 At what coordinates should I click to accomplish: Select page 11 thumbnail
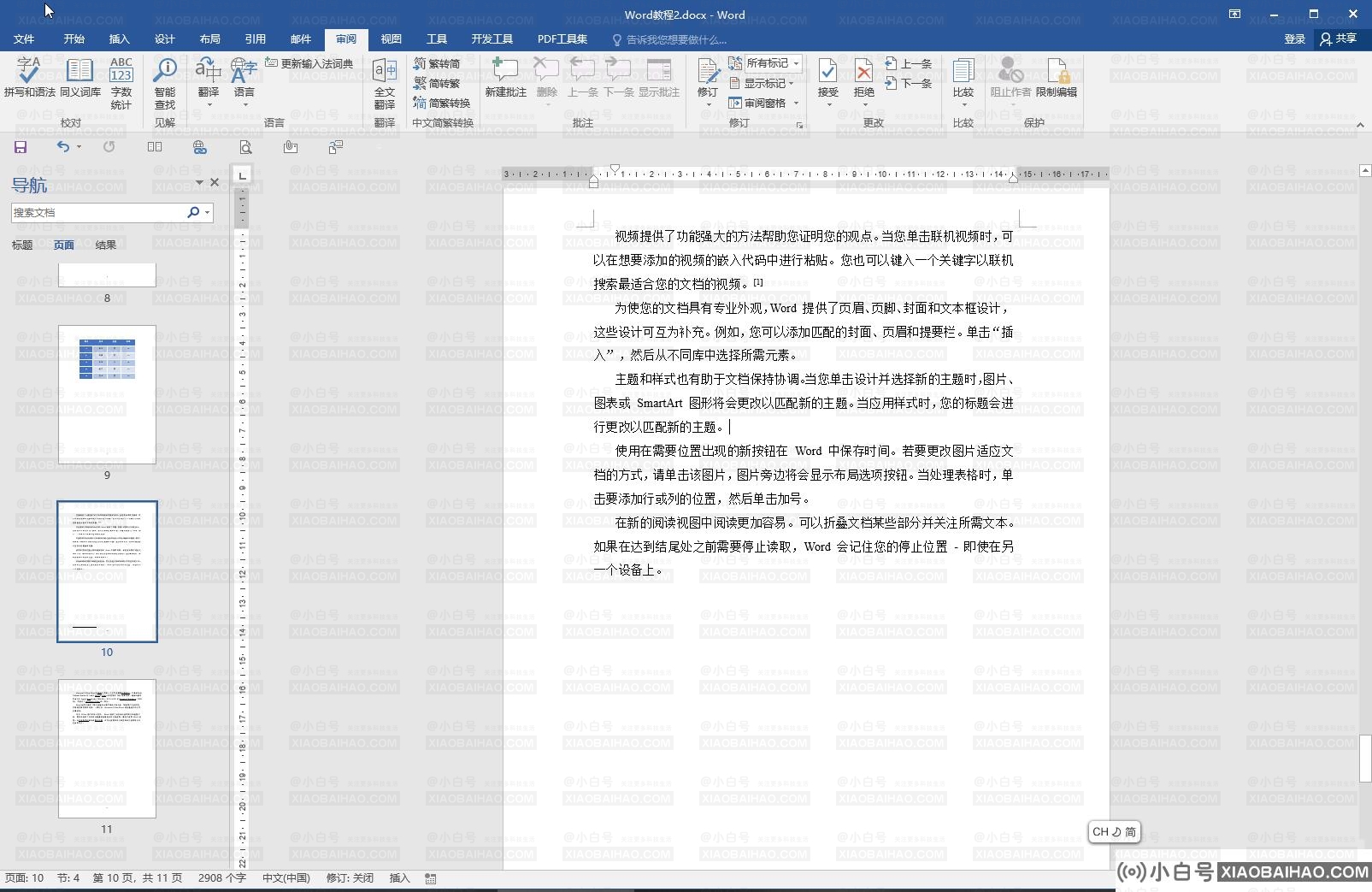[107, 748]
